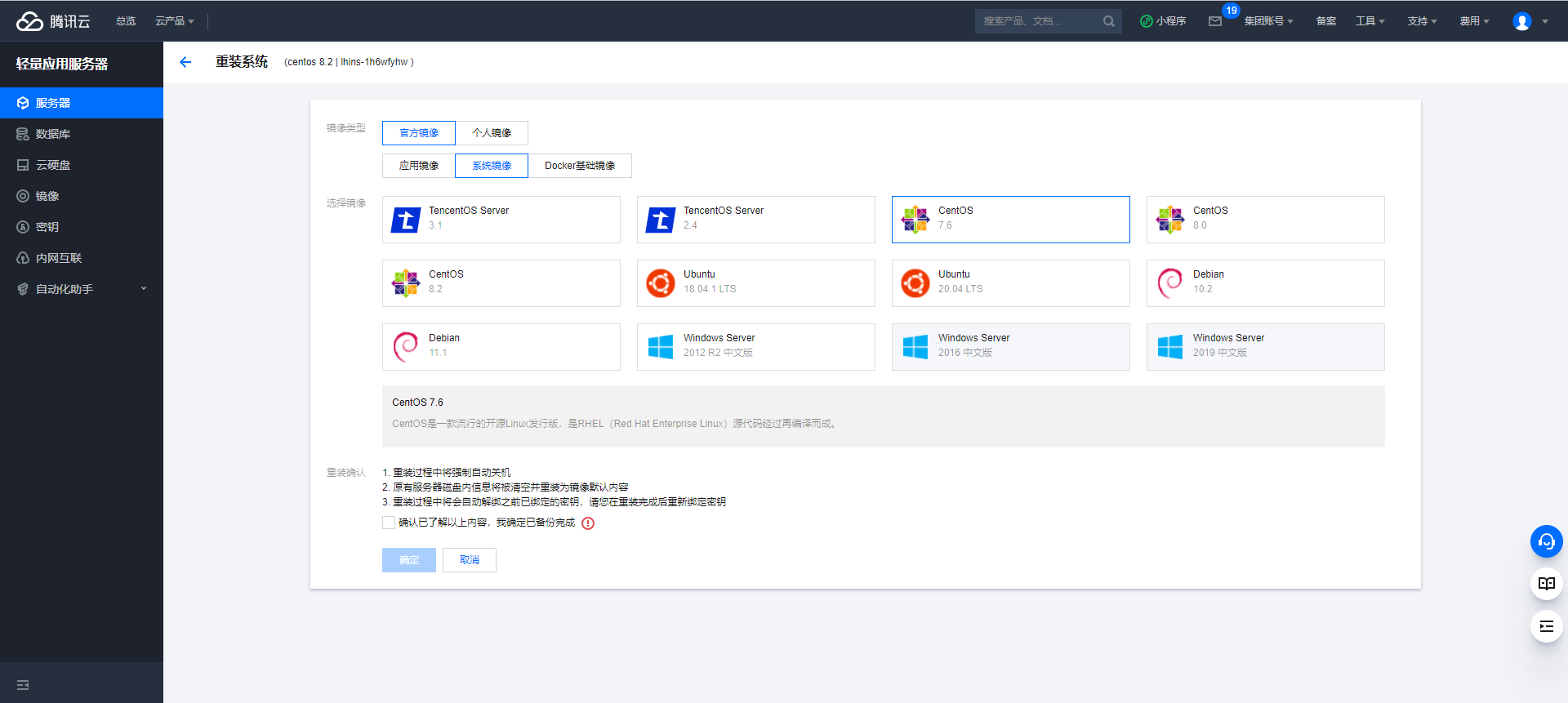Click the 确定 confirm button
The width and height of the screenshot is (1568, 703).
pos(409,560)
